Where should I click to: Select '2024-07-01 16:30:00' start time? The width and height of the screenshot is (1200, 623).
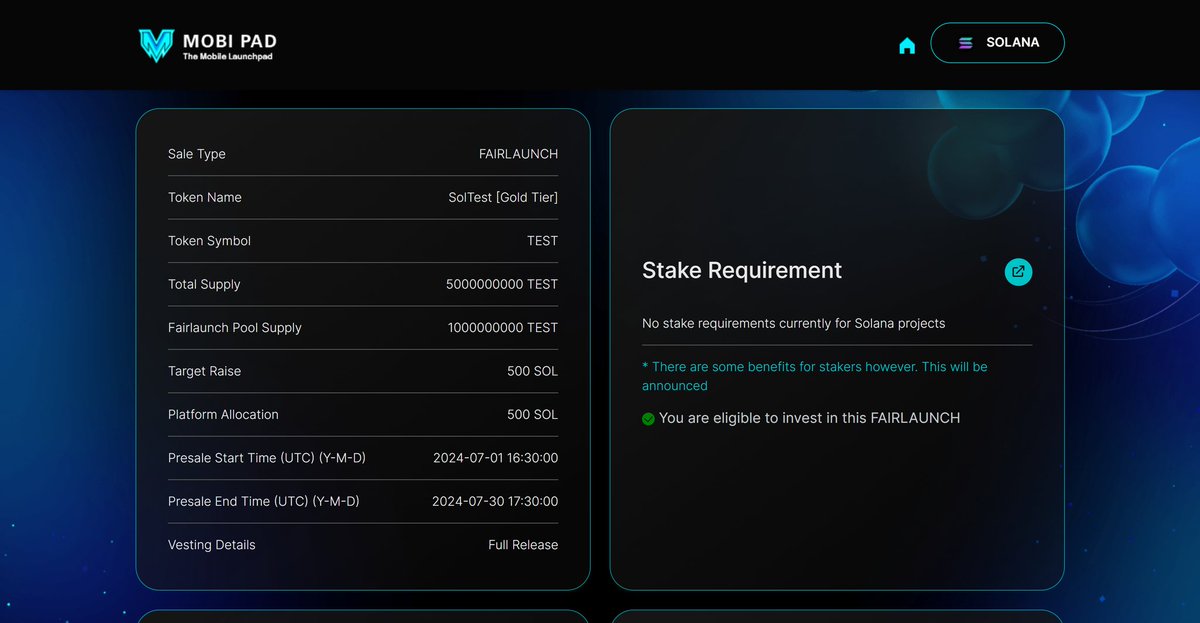coord(495,458)
